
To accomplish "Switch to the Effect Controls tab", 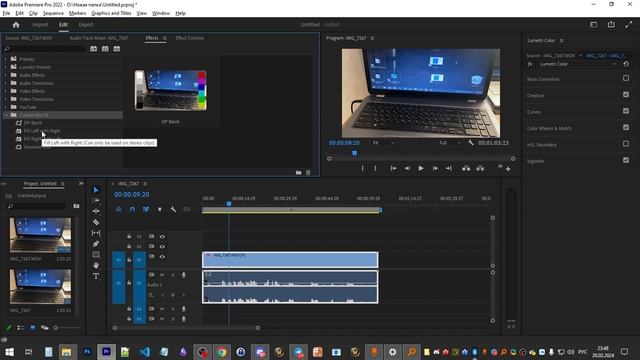I will tap(189, 38).
